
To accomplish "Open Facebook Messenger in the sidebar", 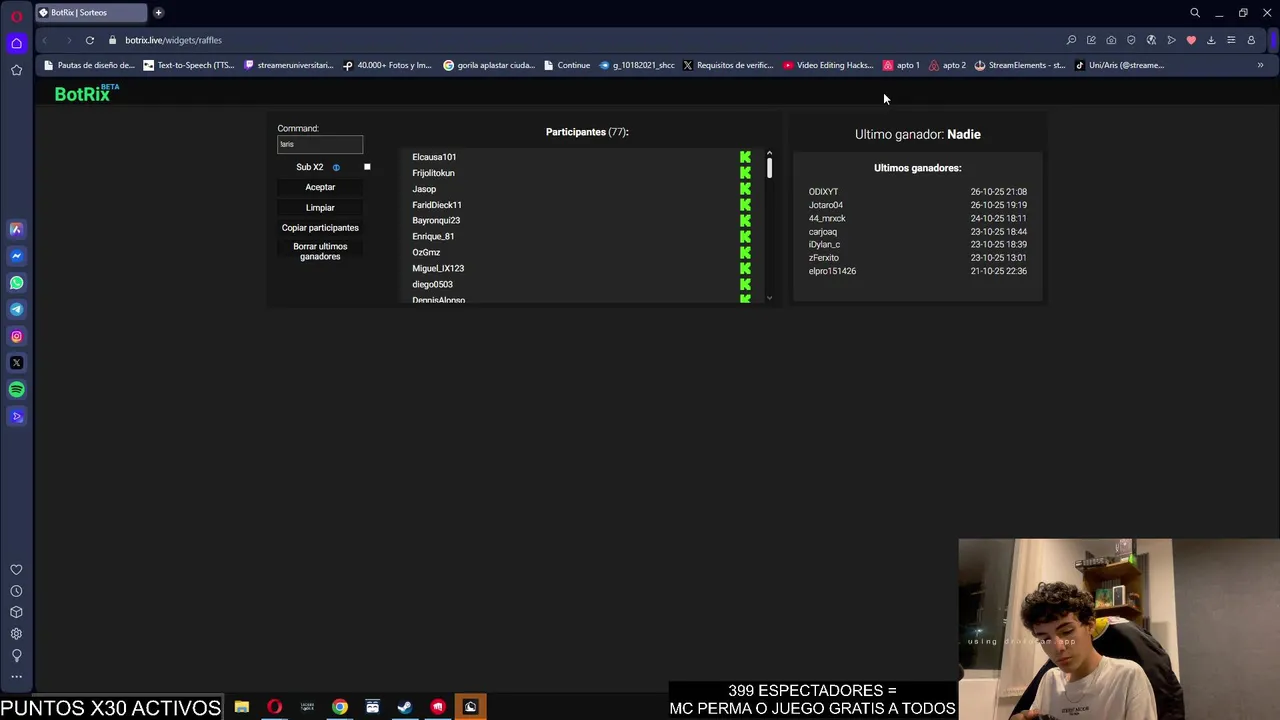I will tap(16, 256).
